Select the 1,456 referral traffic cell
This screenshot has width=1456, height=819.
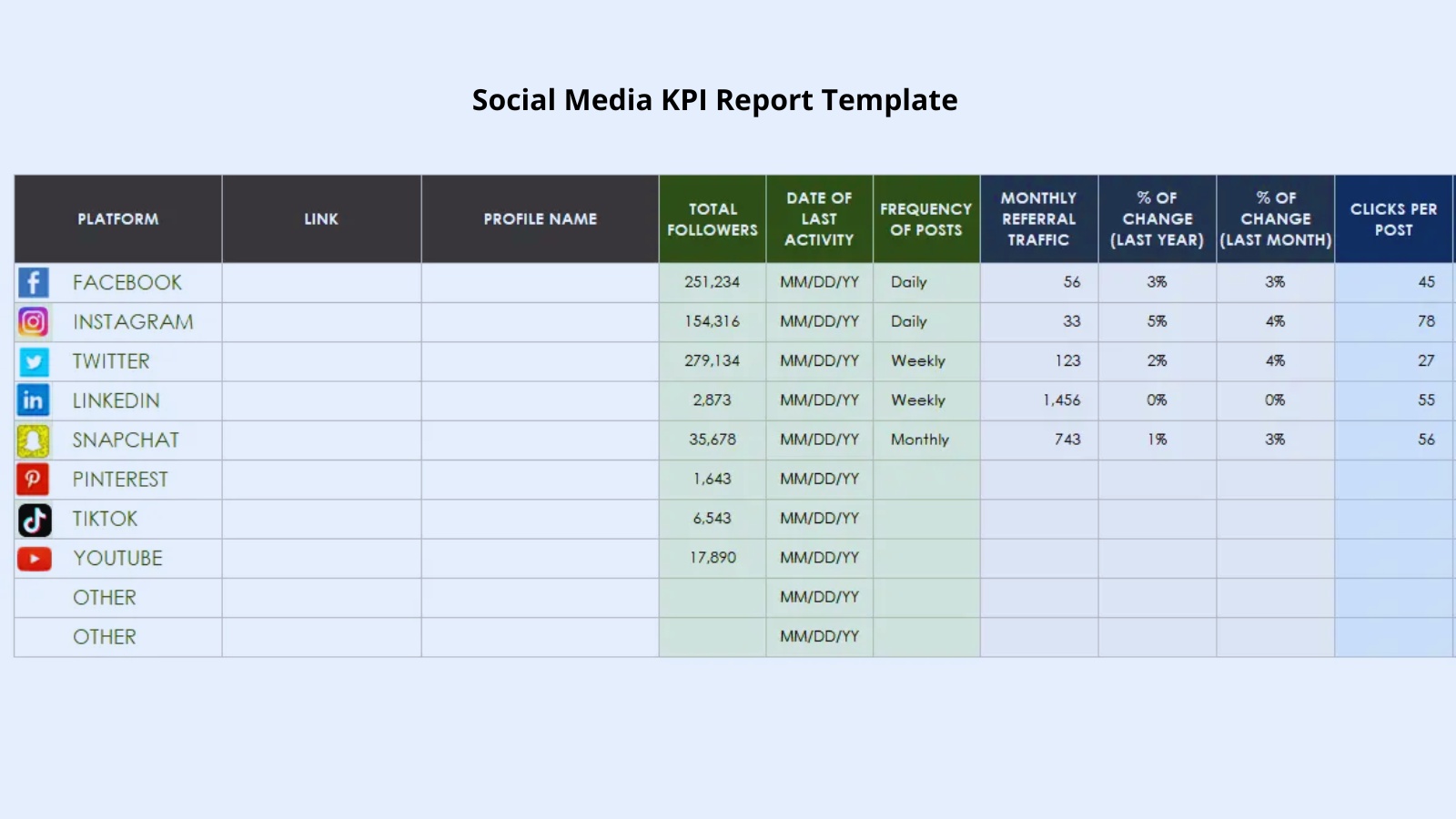pyautogui.click(x=1039, y=400)
